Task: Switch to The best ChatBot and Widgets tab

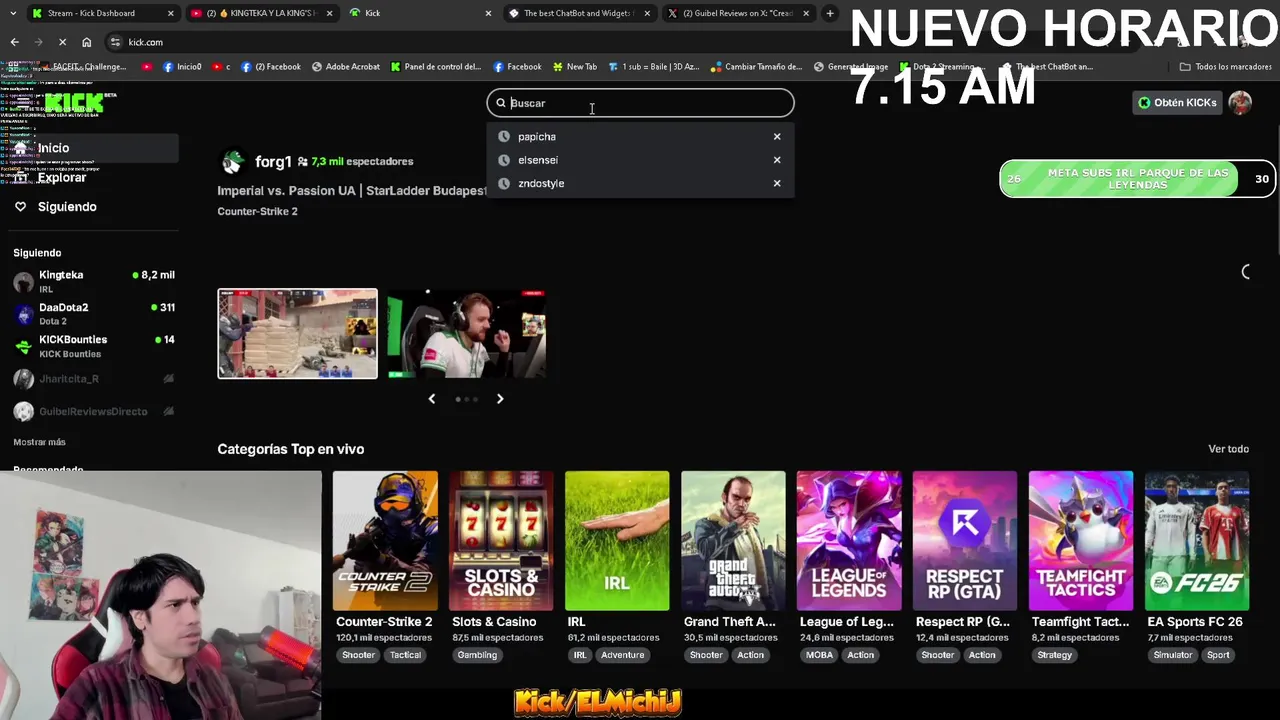Action: [578, 13]
